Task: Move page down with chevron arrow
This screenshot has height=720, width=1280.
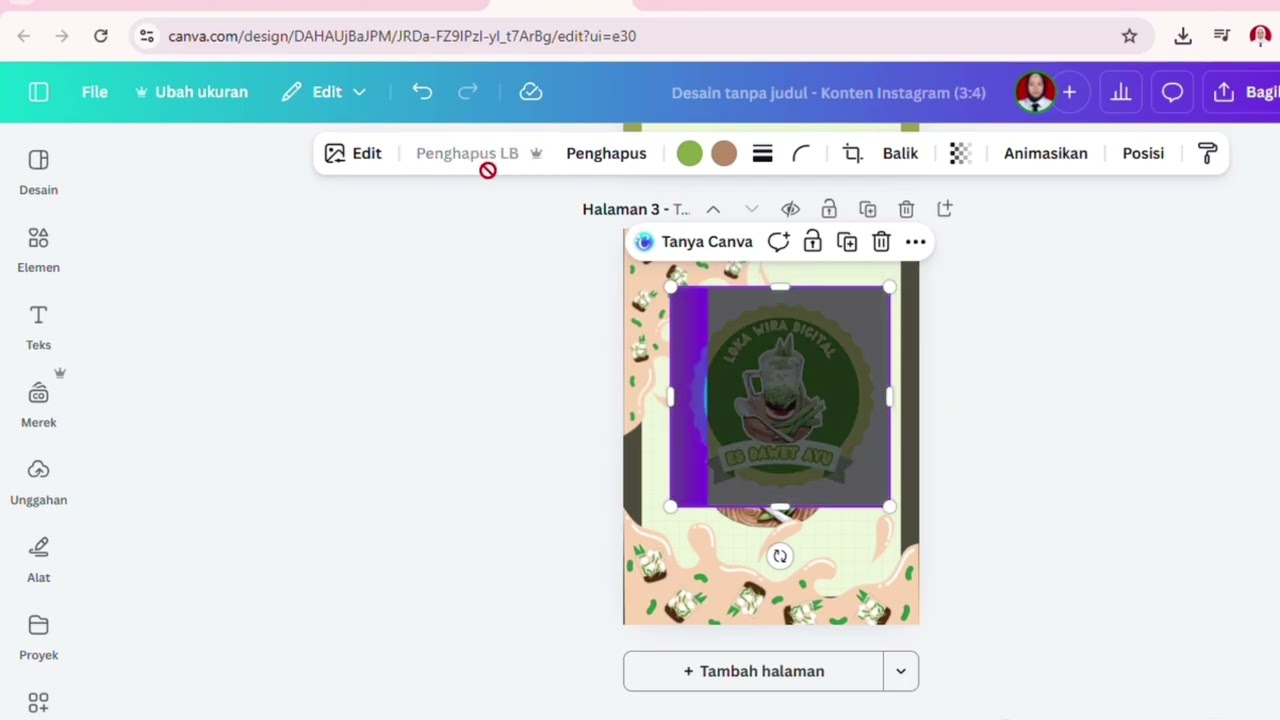Action: pyautogui.click(x=752, y=209)
